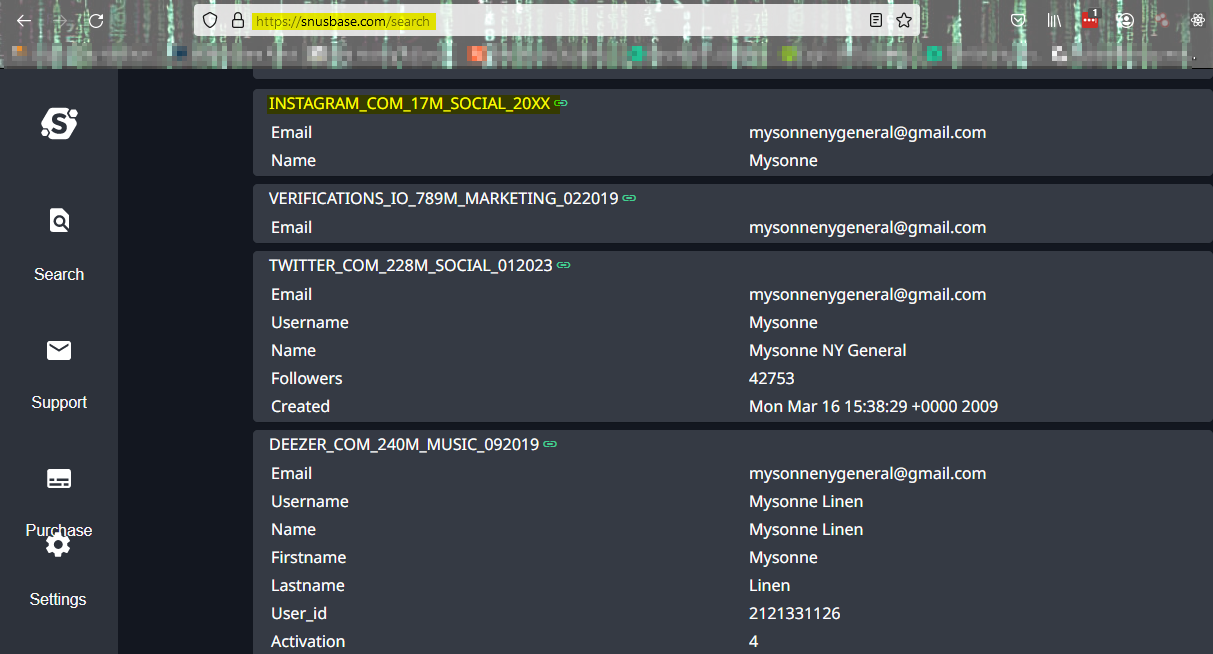
Task: Click the browser forward arrow
Action: (59, 20)
